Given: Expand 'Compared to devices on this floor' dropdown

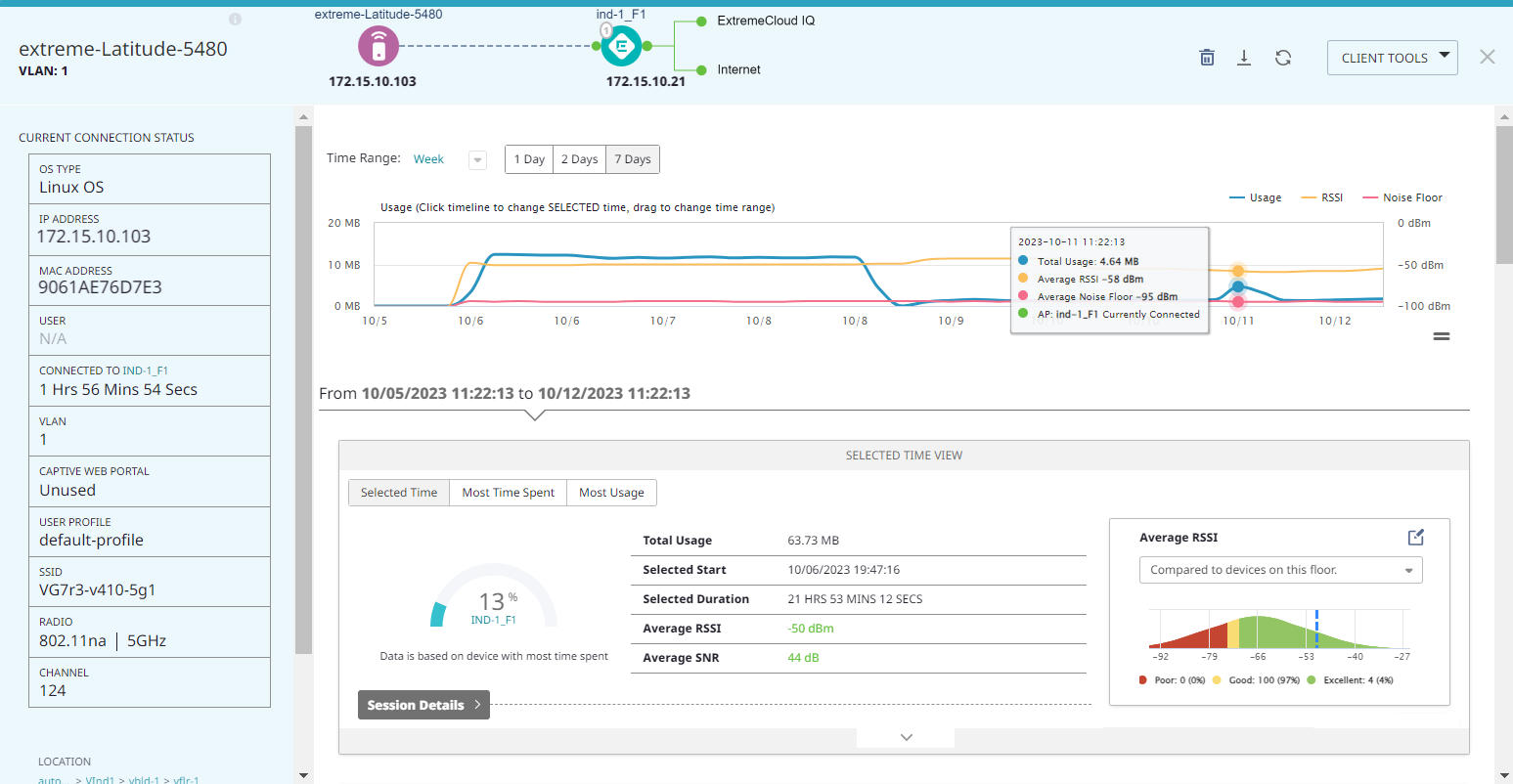Looking at the screenshot, I should [1280, 570].
